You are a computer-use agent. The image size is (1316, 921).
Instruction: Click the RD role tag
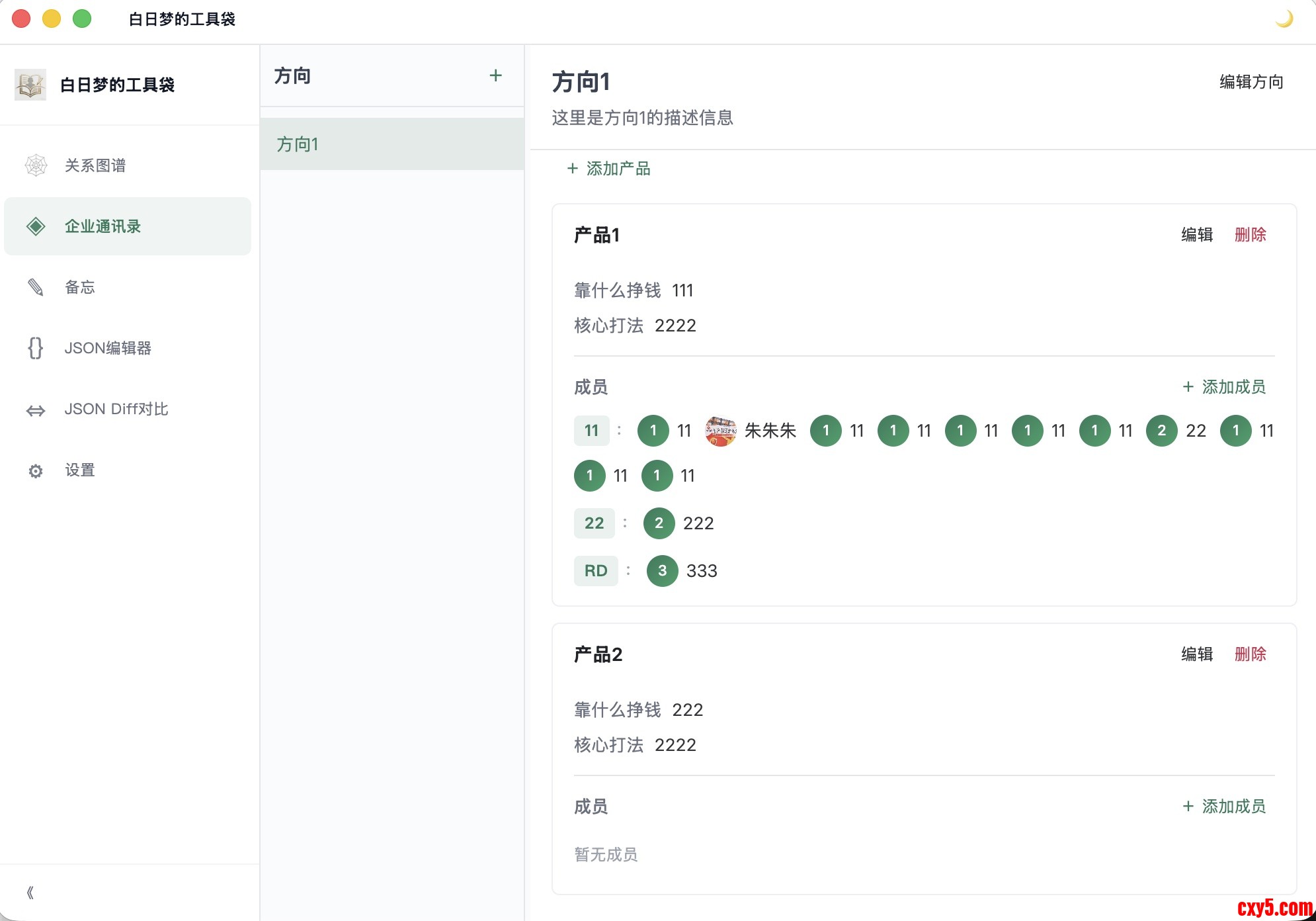(x=595, y=571)
